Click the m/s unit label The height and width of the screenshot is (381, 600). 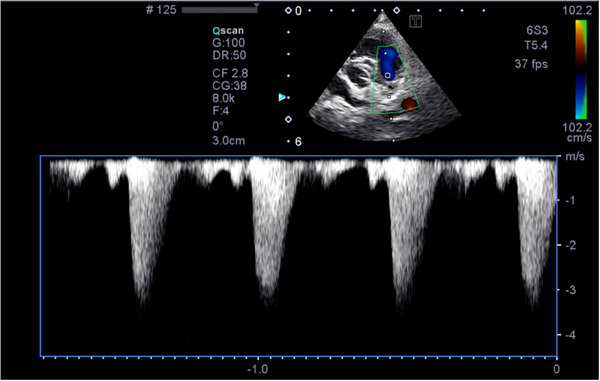(x=575, y=156)
